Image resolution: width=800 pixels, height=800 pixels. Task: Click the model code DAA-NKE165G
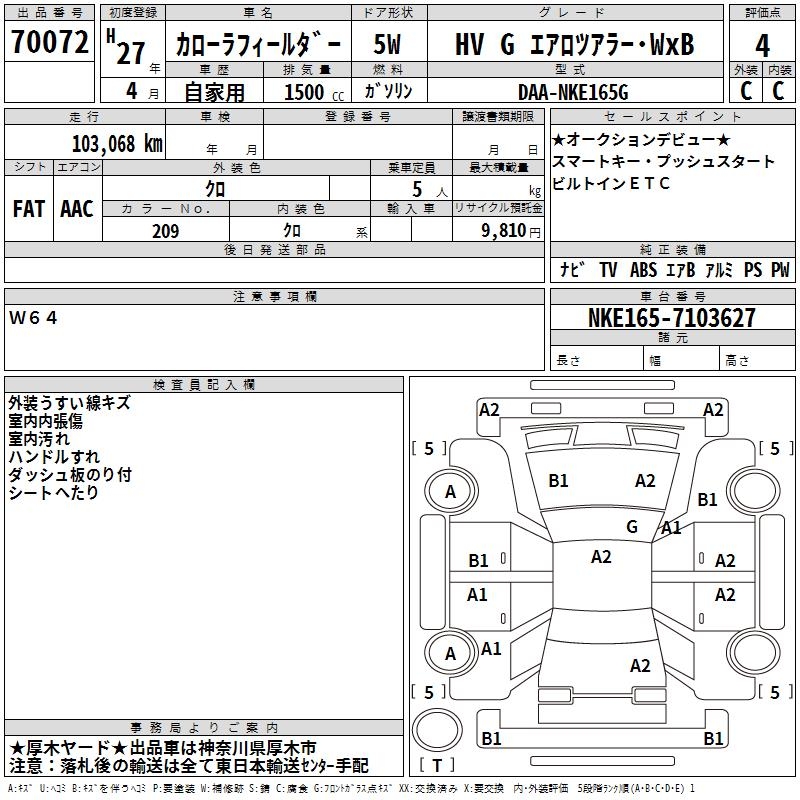tap(573, 92)
